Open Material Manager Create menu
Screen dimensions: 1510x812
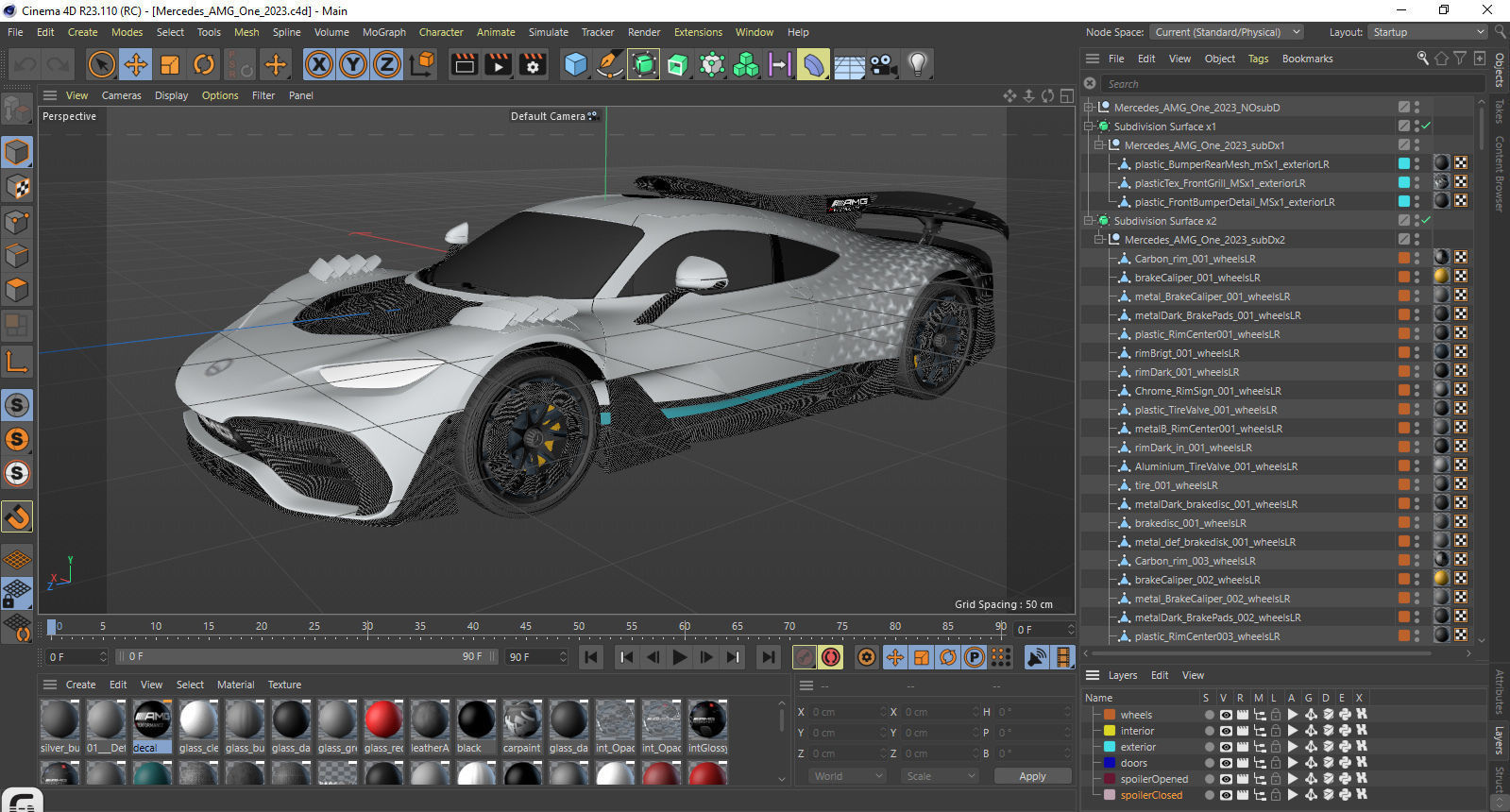pyautogui.click(x=80, y=685)
